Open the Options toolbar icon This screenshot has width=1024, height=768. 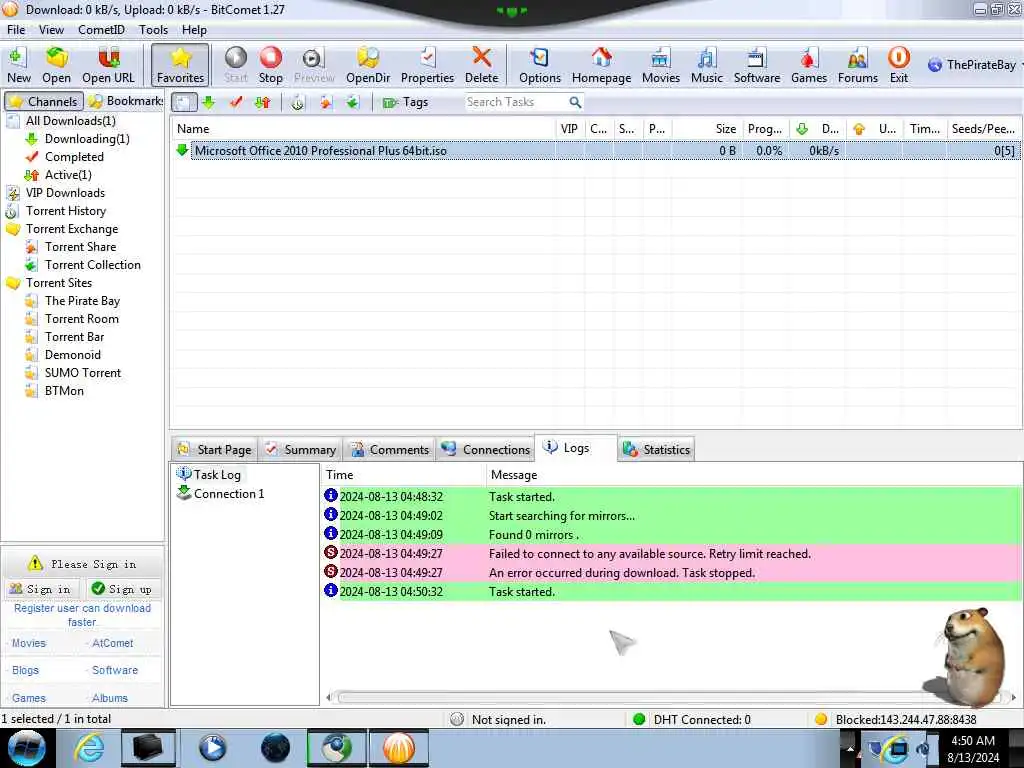(539, 65)
